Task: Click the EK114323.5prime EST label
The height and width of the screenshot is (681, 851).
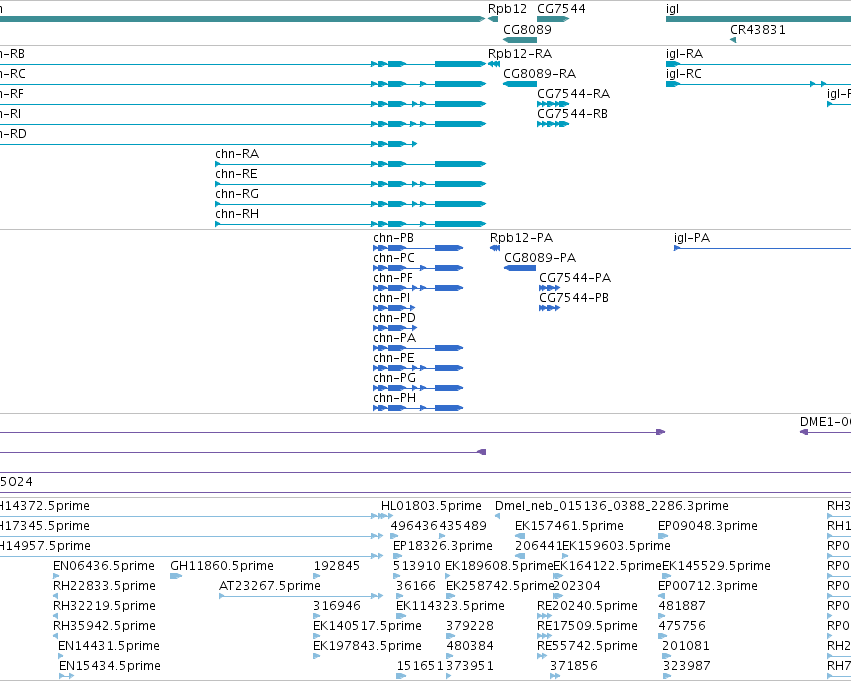Action: 450,606
